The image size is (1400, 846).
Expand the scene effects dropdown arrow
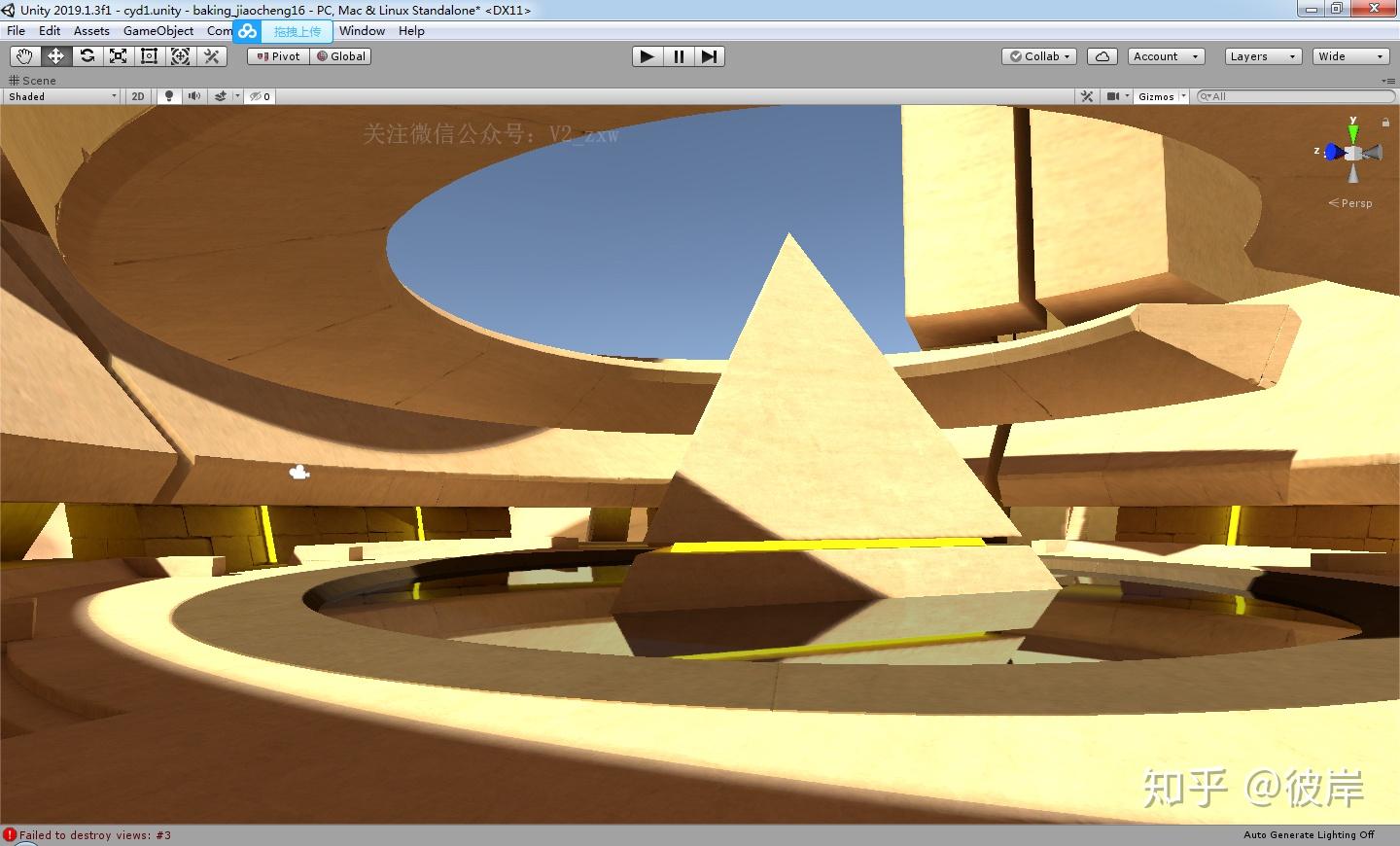click(x=237, y=96)
